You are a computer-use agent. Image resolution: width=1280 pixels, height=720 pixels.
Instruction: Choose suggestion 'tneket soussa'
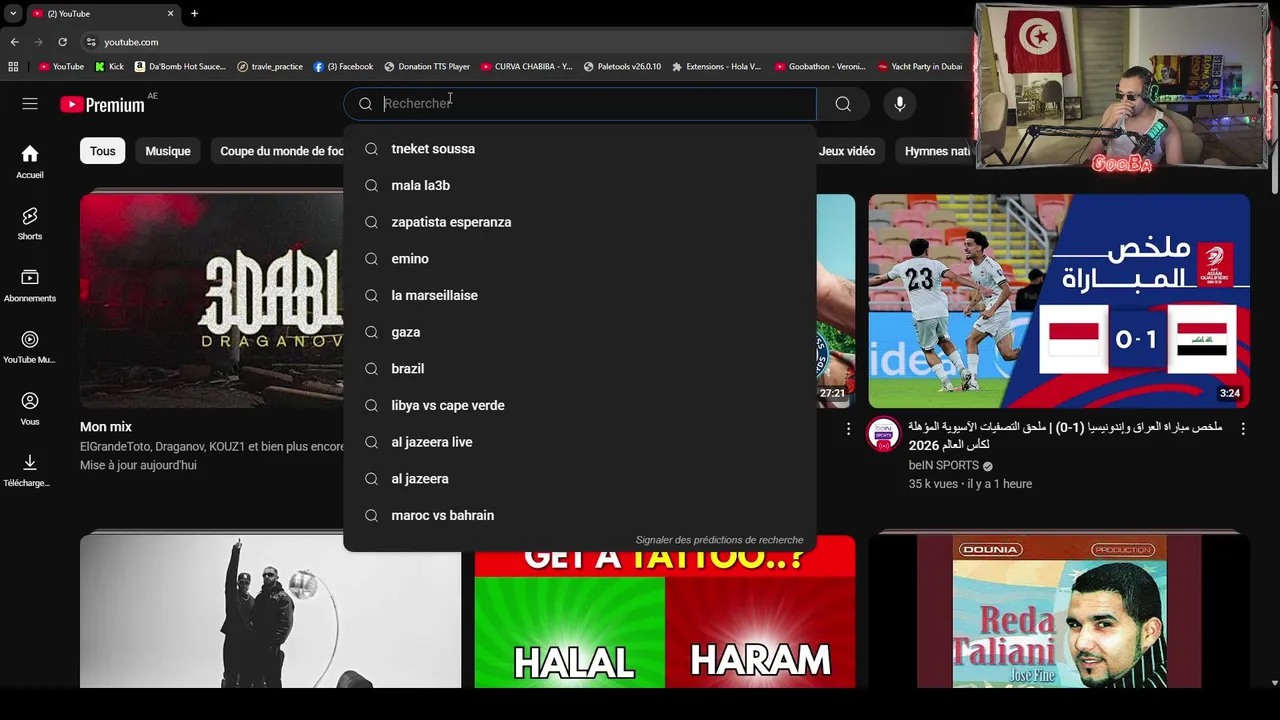click(580, 149)
